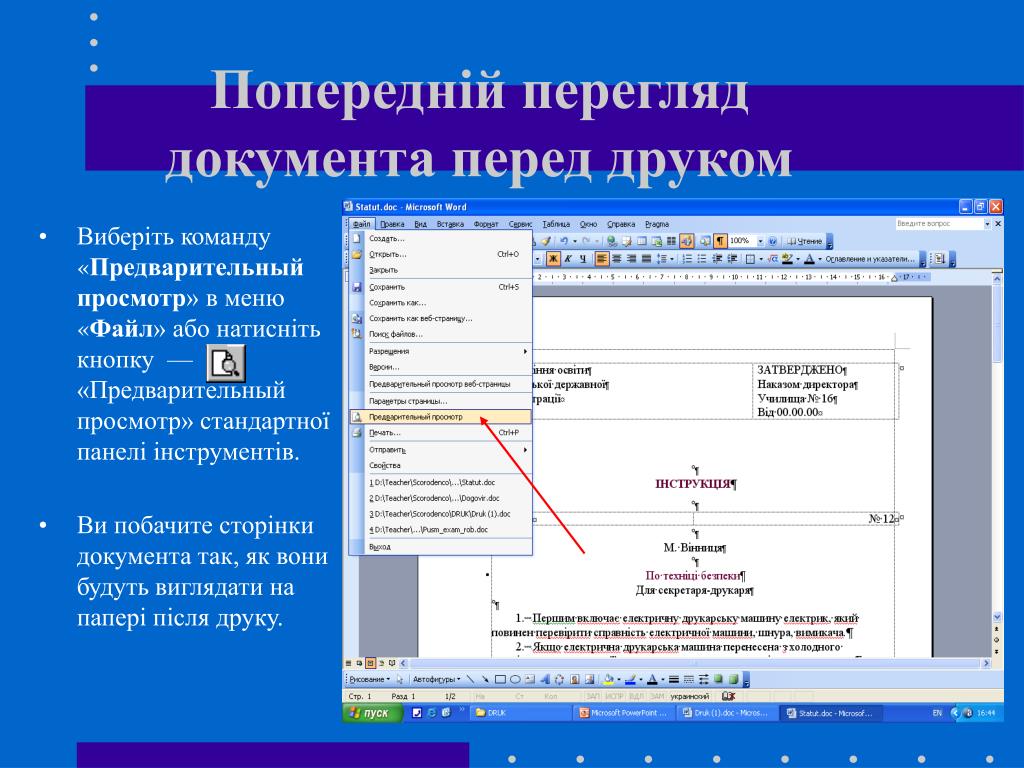Toggle Italic (К) formatting

[x=568, y=259]
